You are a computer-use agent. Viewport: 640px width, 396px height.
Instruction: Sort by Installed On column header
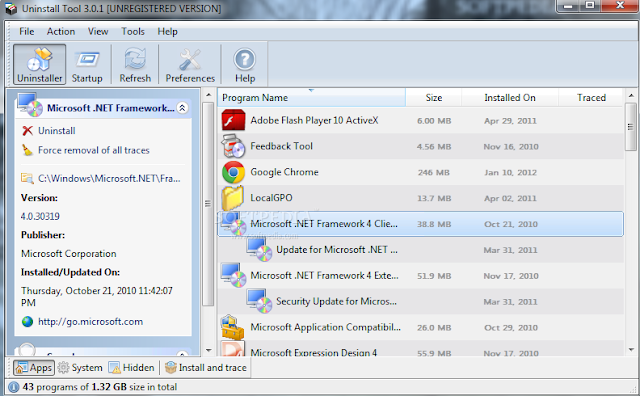coord(510,98)
